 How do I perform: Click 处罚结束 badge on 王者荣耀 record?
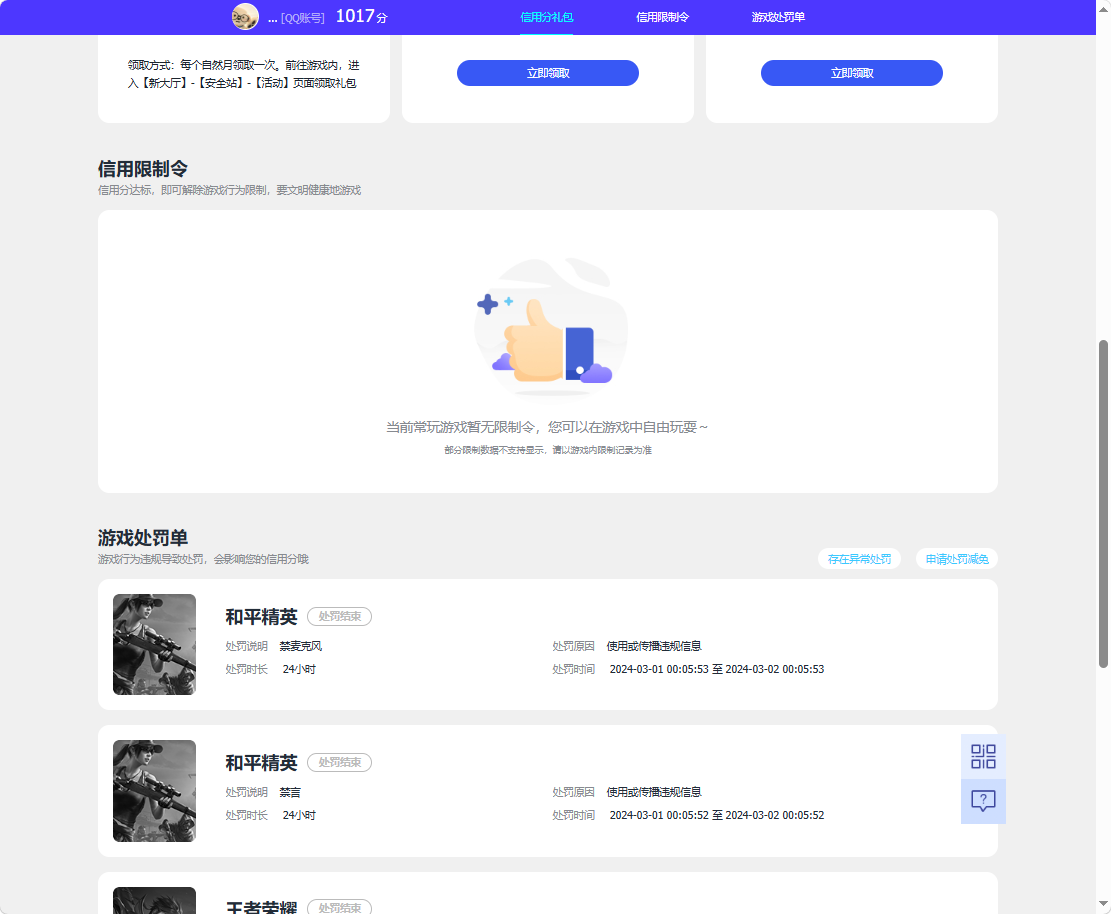tap(339, 907)
